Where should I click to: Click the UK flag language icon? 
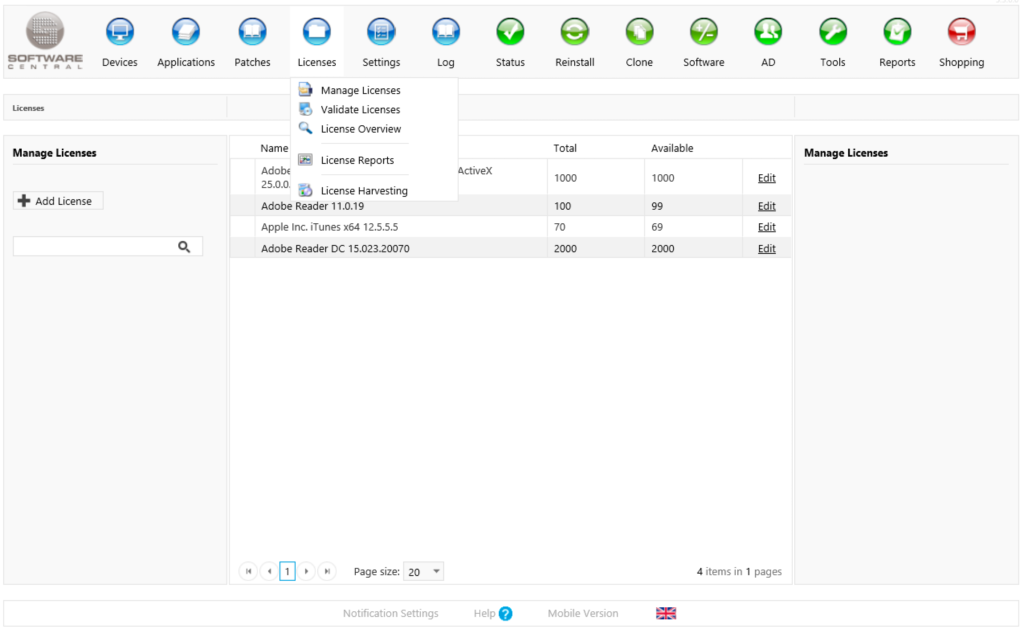pos(666,613)
